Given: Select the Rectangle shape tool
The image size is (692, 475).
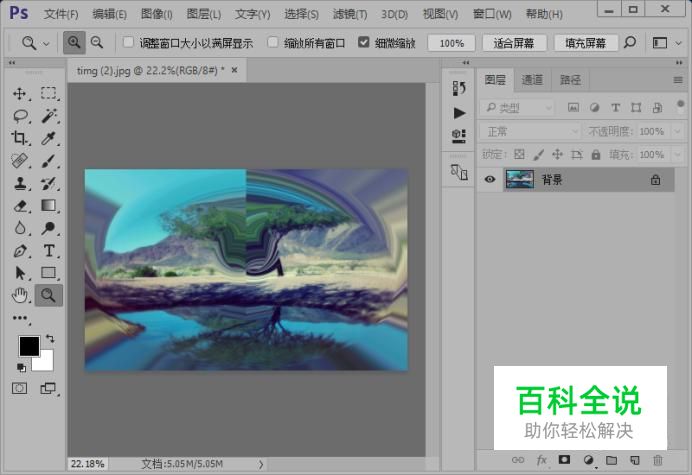Looking at the screenshot, I should (x=49, y=273).
